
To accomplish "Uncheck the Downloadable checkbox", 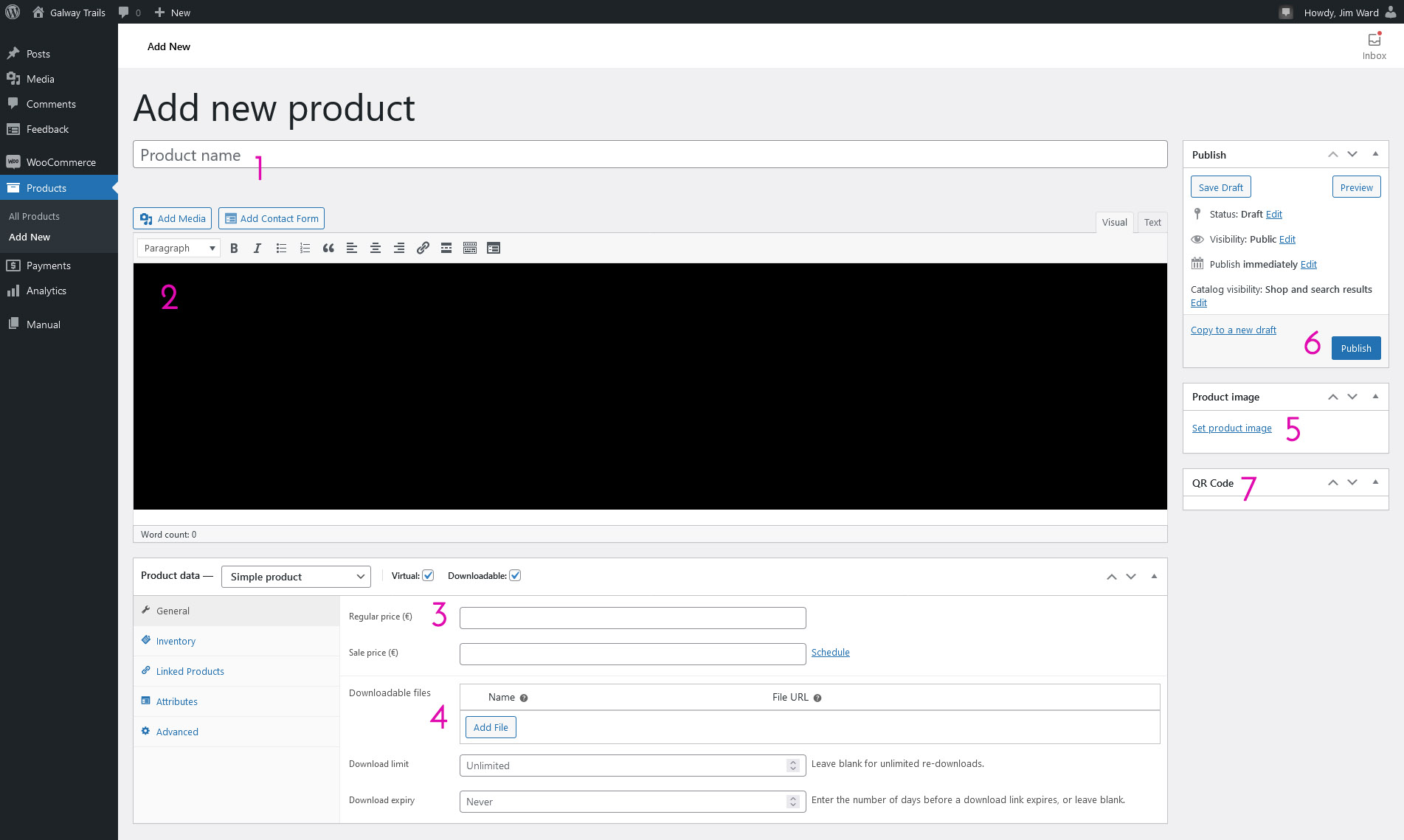I will pyautogui.click(x=515, y=576).
